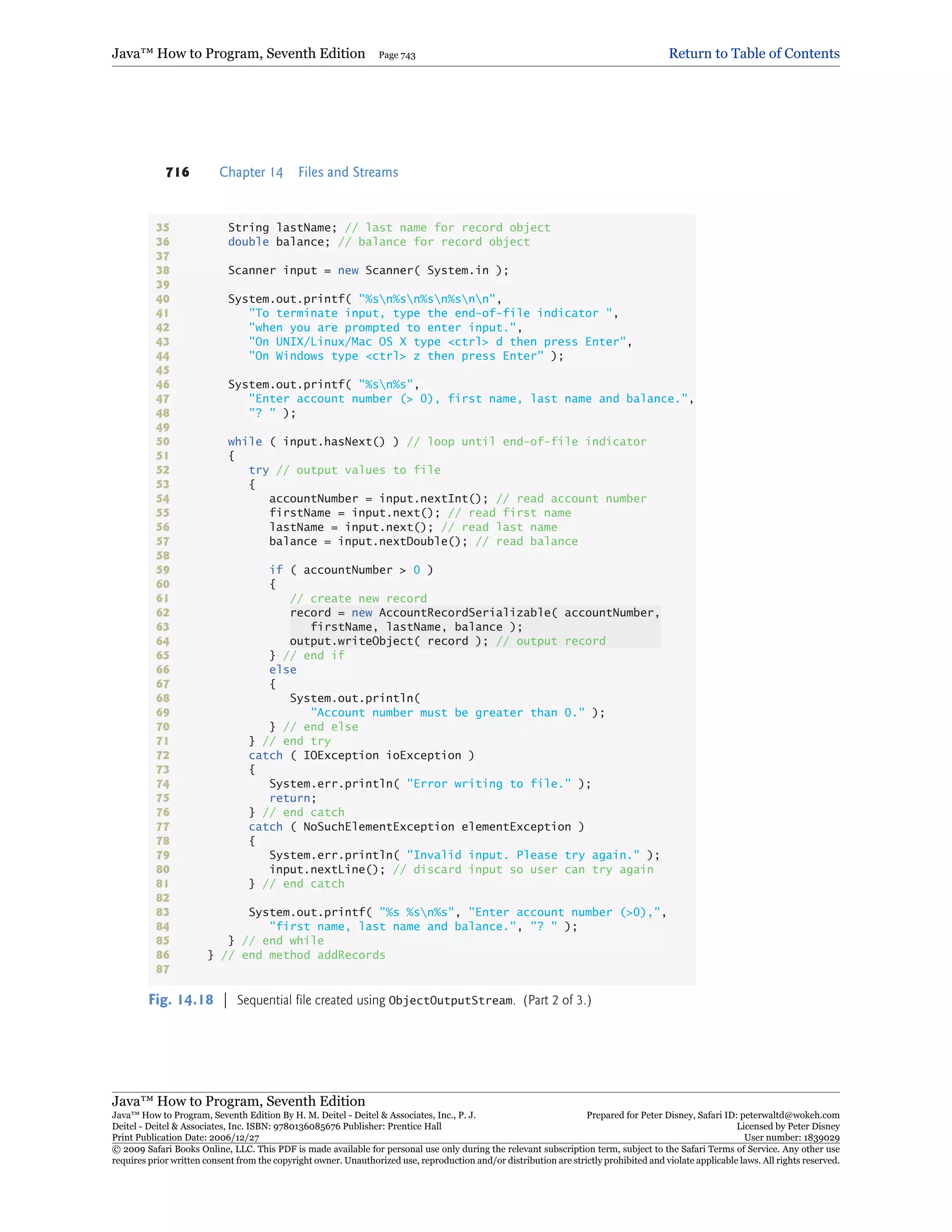Screen dimensions: 952x1232
Task: Click the Fig. 14.18 caption label
Action: [x=180, y=1000]
